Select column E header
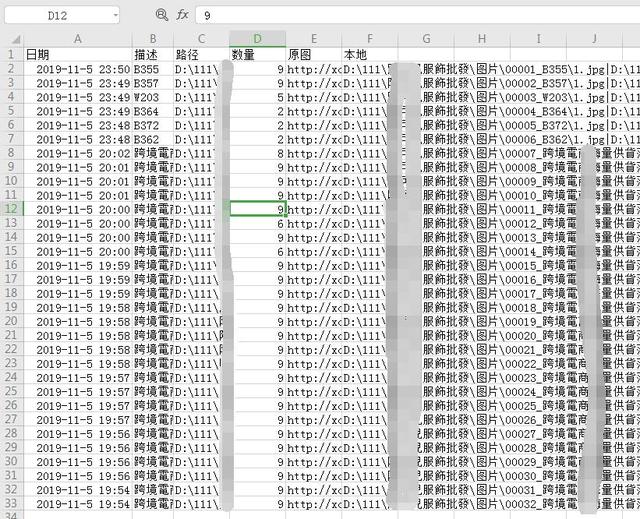Viewport: 640px width, 519px height. 313,39
